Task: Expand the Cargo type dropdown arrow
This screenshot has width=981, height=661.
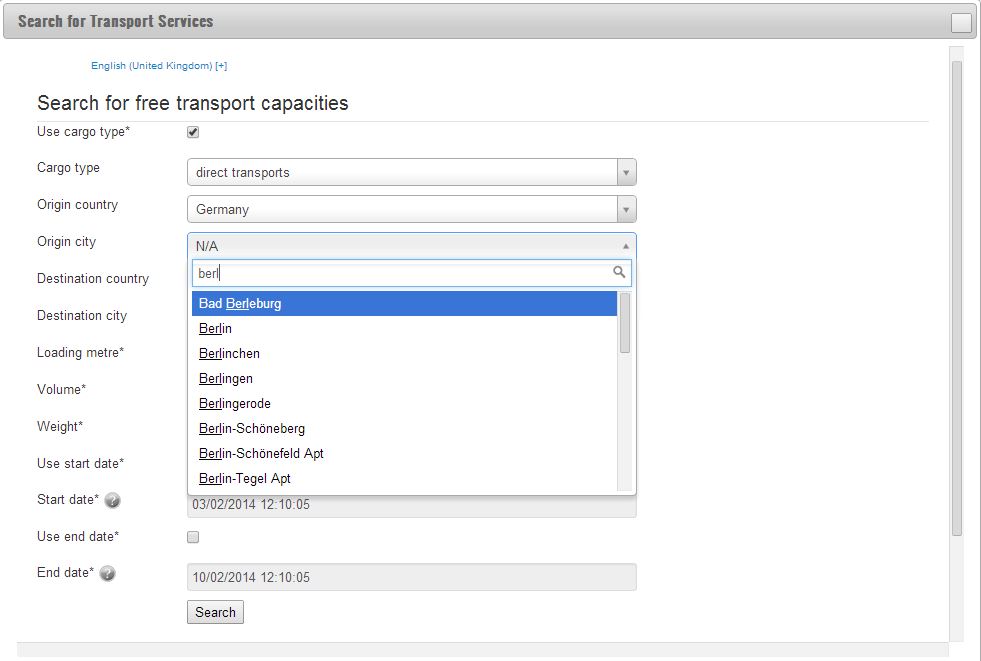Action: [x=626, y=173]
